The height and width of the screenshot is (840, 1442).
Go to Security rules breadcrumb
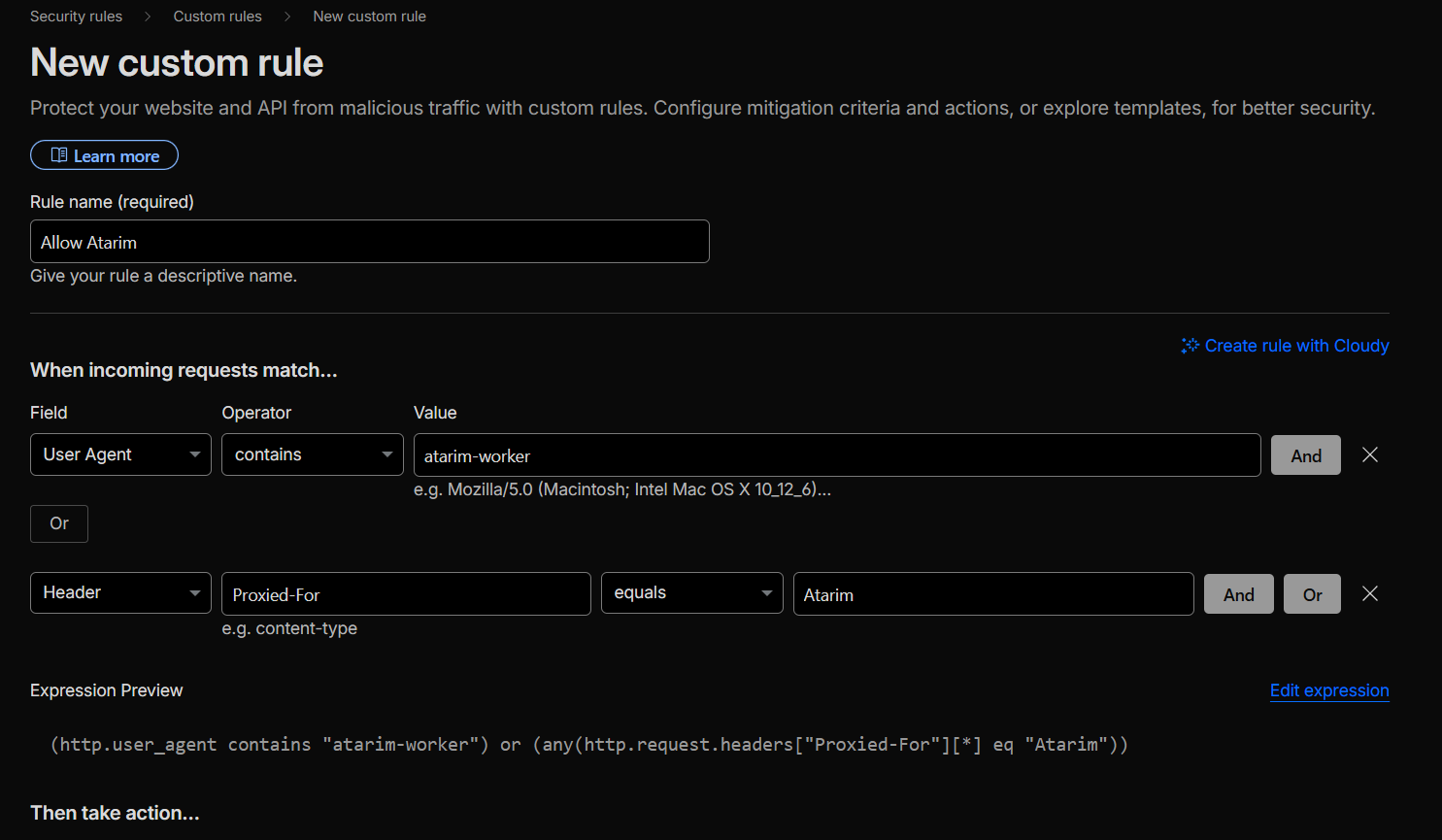(x=76, y=17)
